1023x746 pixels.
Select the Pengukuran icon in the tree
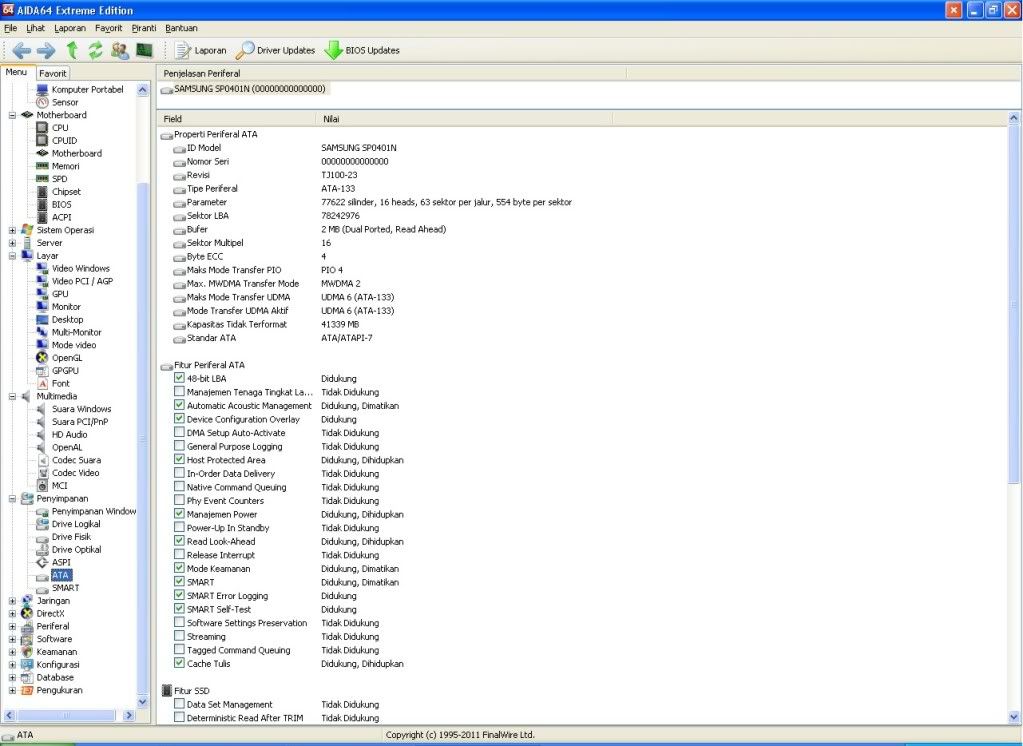point(27,691)
